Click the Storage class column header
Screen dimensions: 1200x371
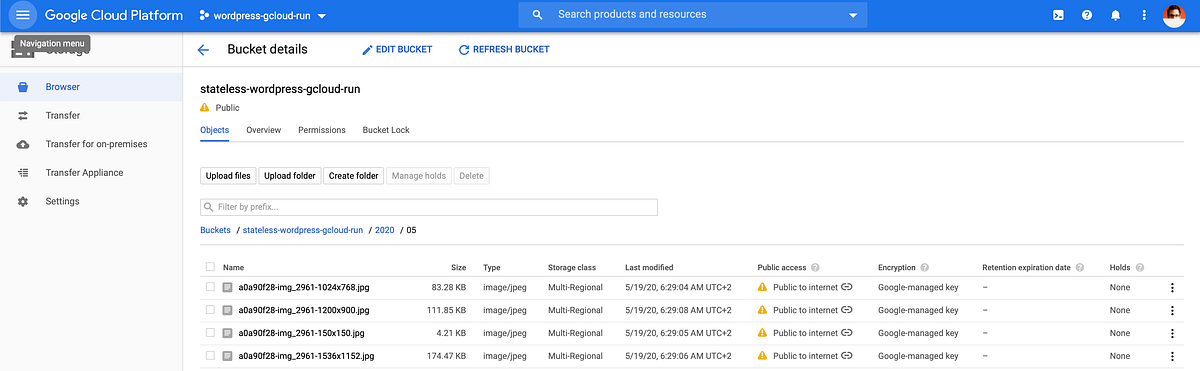[572, 268]
